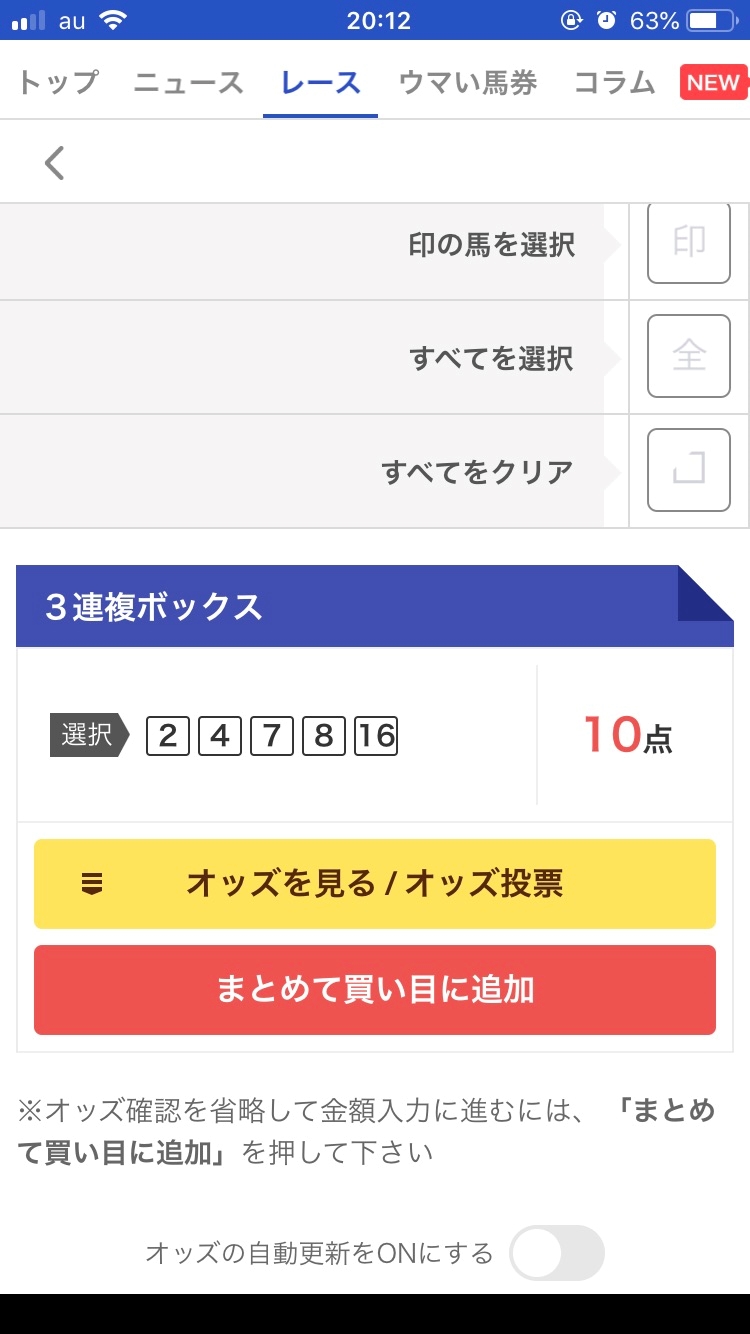
Task: Select the レース tab
Action: click(x=320, y=83)
